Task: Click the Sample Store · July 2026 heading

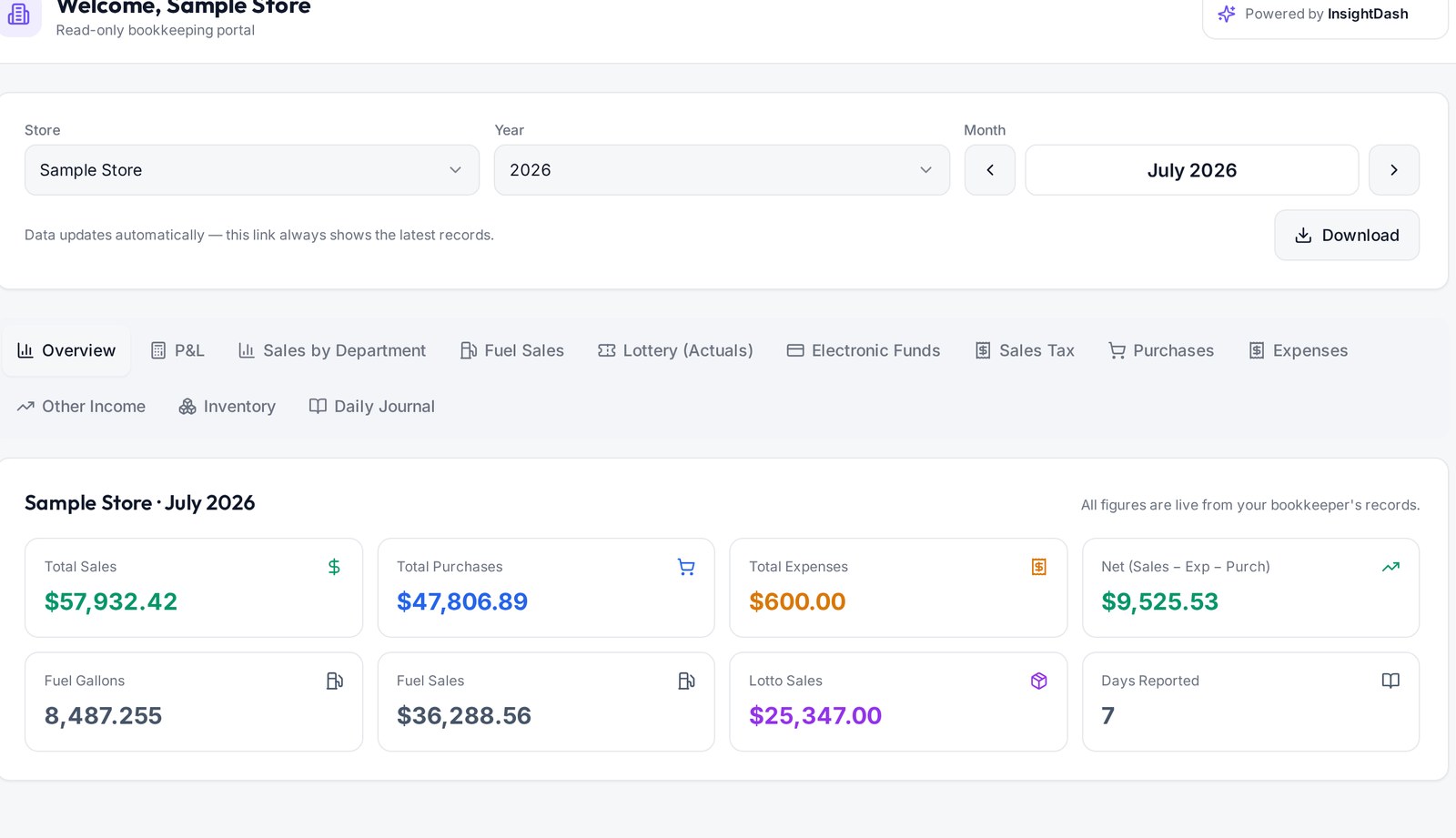Action: [x=140, y=503]
